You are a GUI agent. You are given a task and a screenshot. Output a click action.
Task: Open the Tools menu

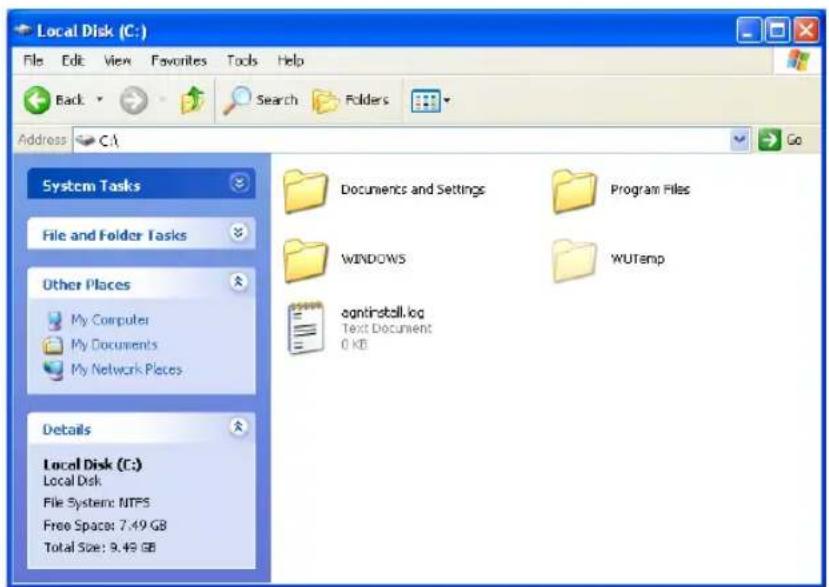[x=242, y=61]
